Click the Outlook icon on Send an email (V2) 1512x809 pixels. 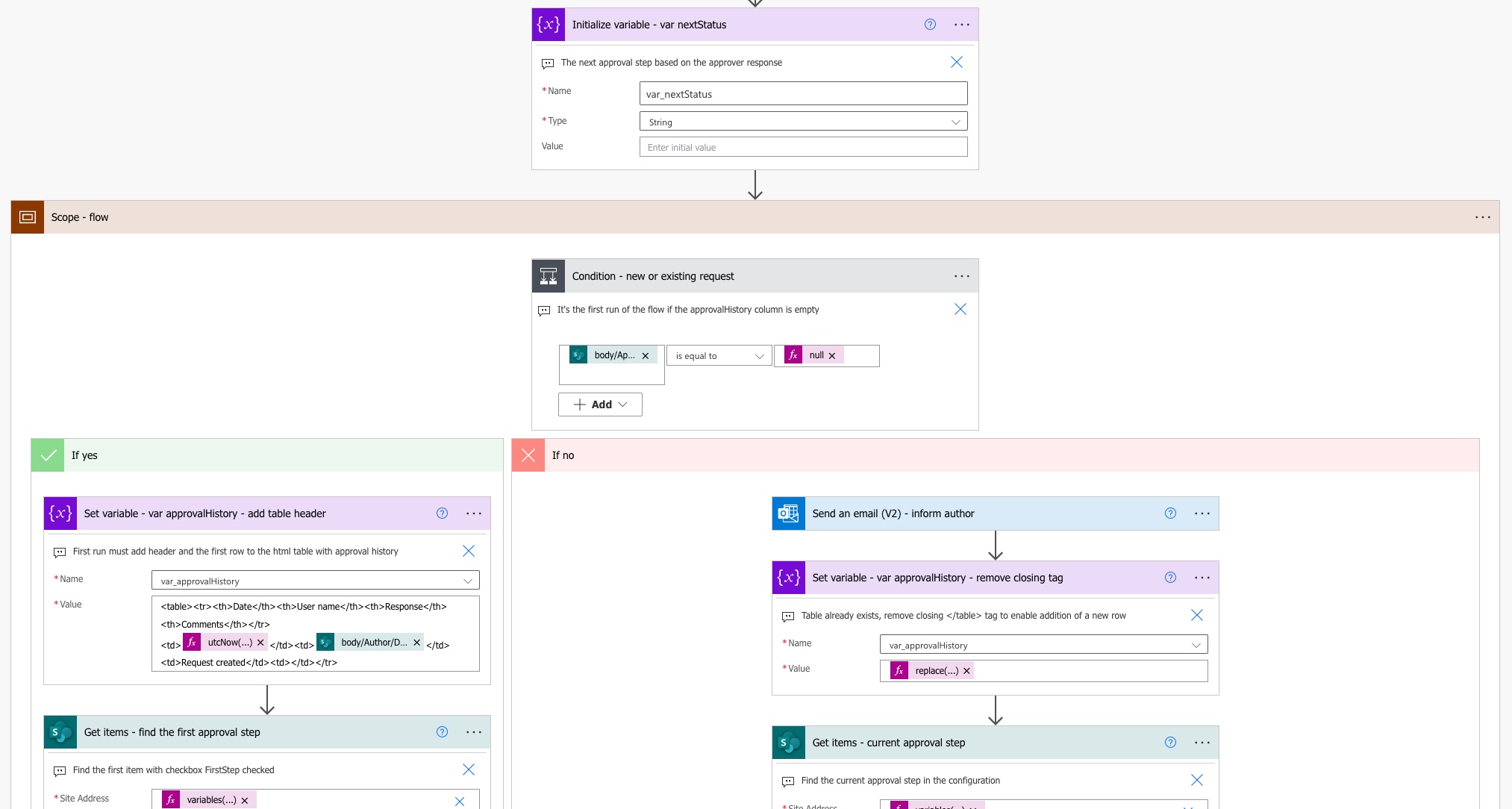789,513
